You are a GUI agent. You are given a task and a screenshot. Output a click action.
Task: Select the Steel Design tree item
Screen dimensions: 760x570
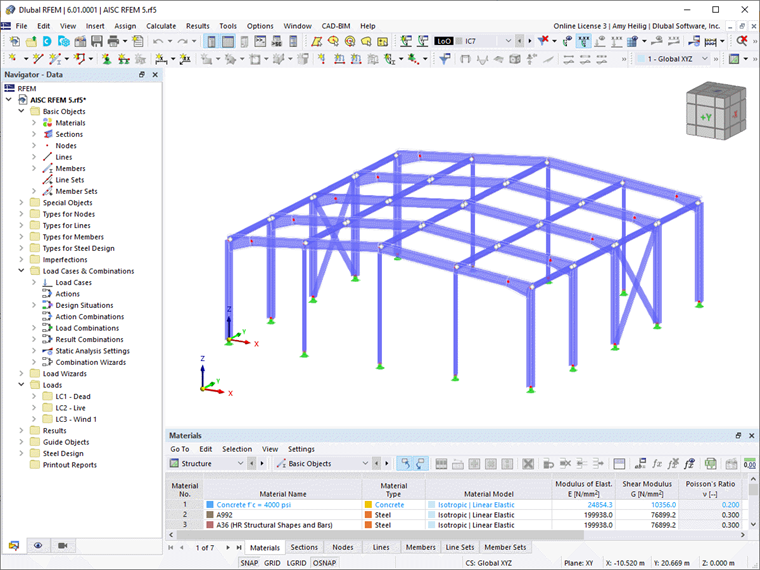tap(63, 454)
